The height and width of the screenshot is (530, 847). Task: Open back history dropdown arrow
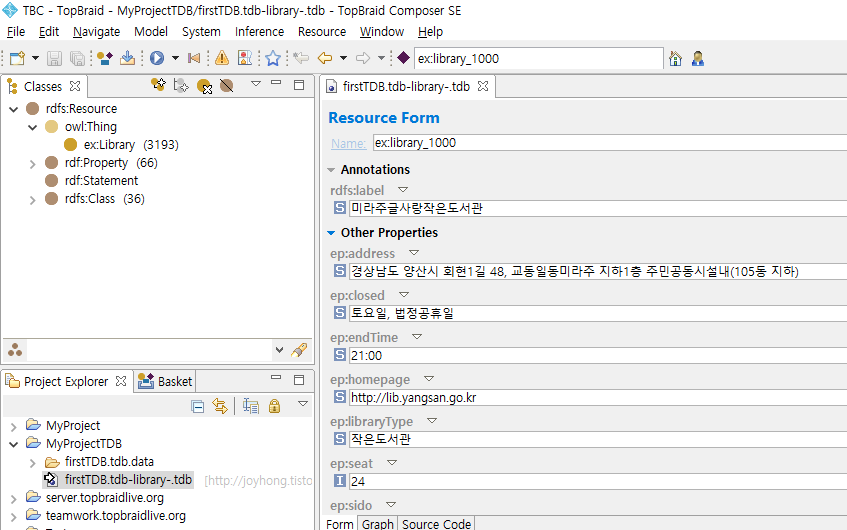[x=343, y=58]
